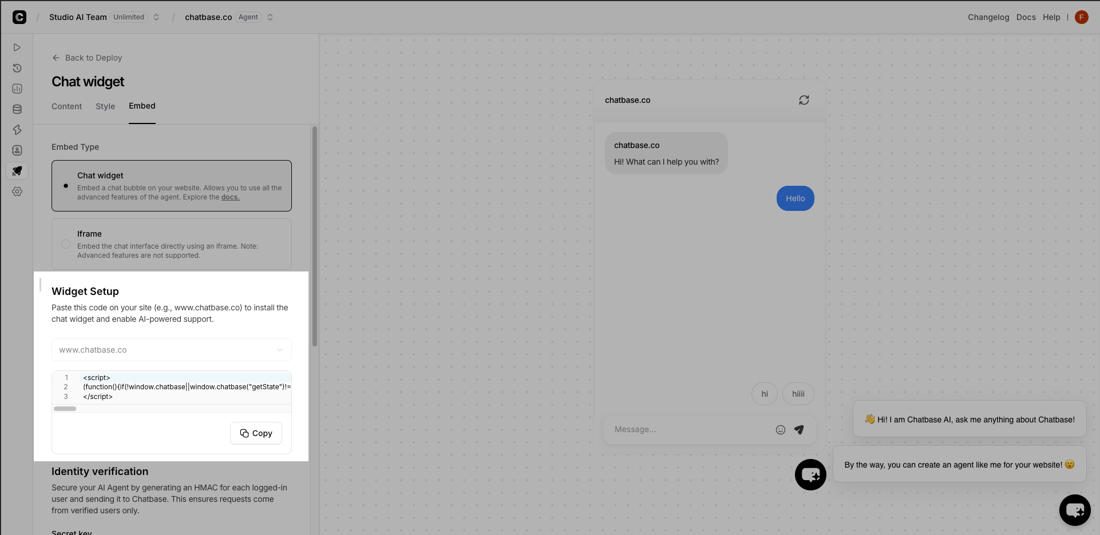This screenshot has width=1100, height=535.
Task: Click the Identity verification heading
Action: click(100, 471)
